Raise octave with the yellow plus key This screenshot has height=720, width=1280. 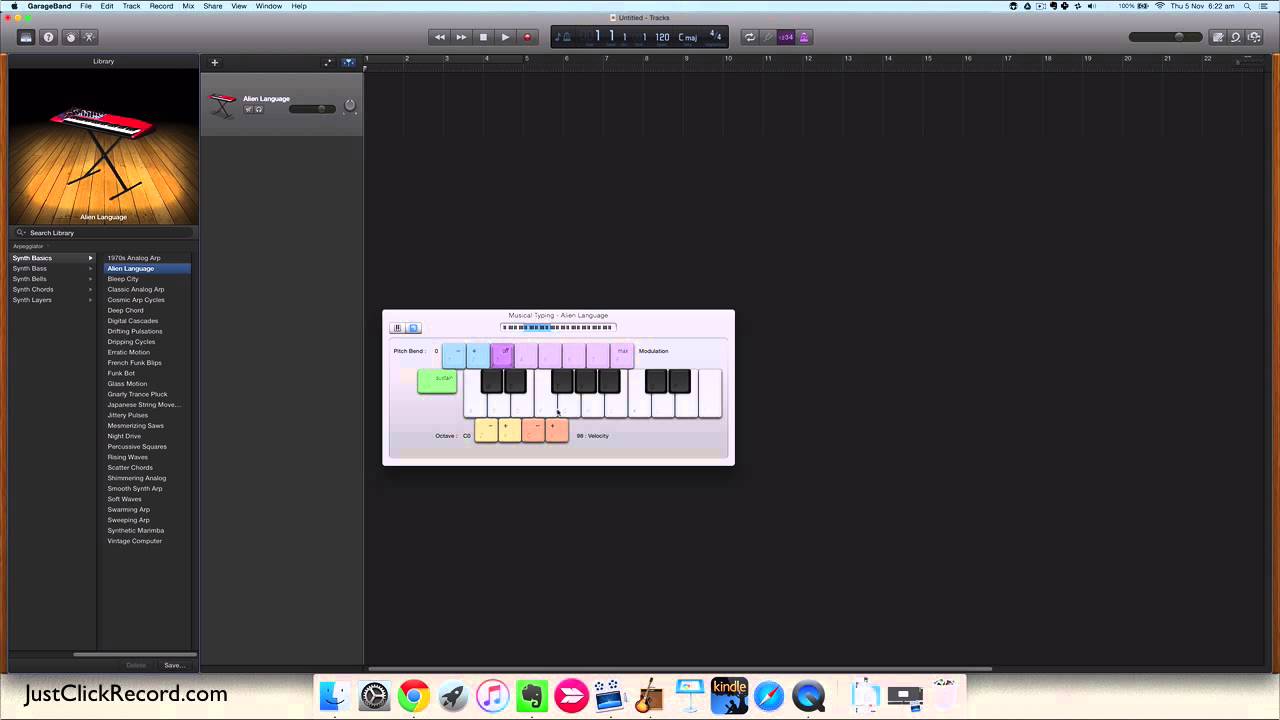click(x=509, y=430)
